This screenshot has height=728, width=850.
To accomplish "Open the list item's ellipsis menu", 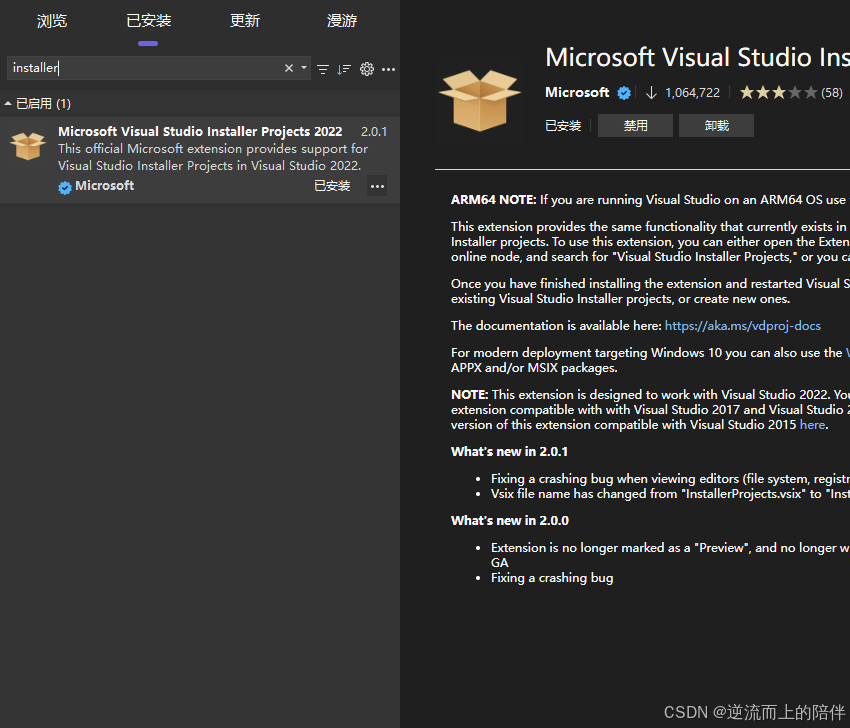I will (x=377, y=186).
